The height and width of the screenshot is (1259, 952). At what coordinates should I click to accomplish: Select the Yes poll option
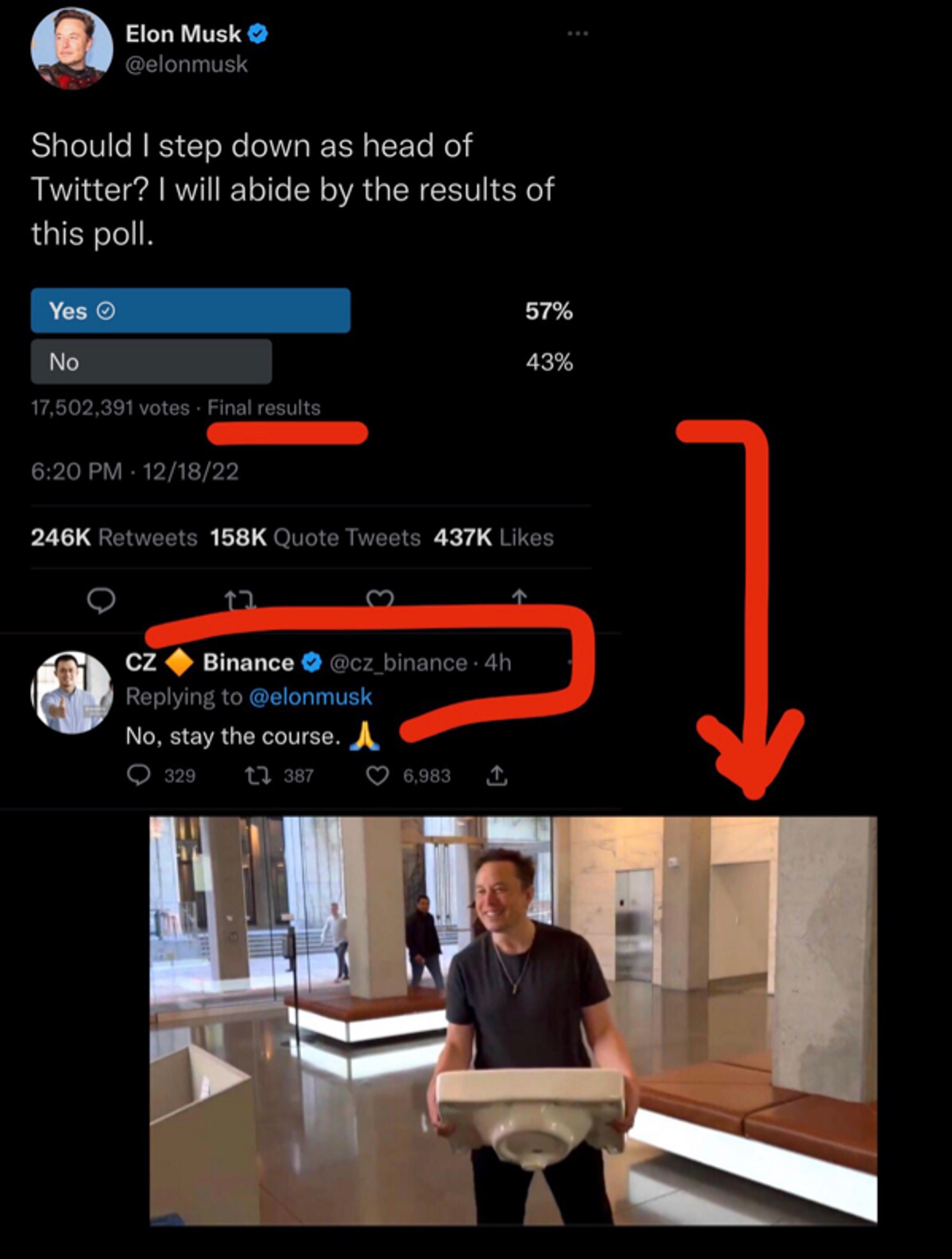191,311
